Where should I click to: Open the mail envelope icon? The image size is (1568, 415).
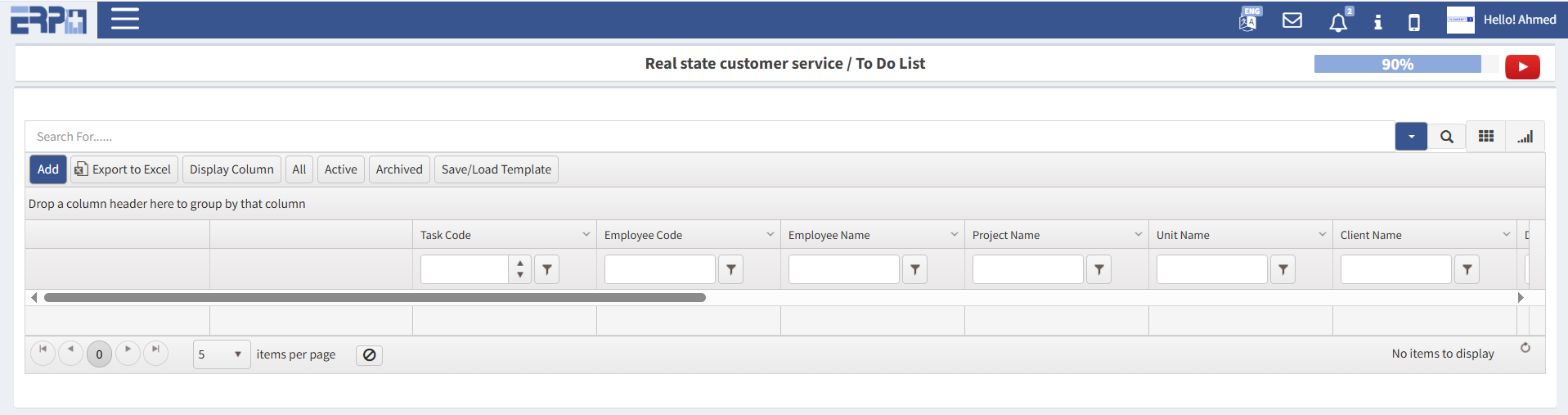click(1292, 20)
